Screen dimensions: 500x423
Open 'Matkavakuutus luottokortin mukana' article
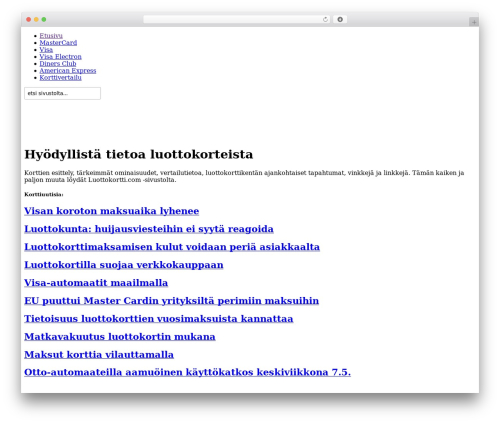[x=120, y=337]
